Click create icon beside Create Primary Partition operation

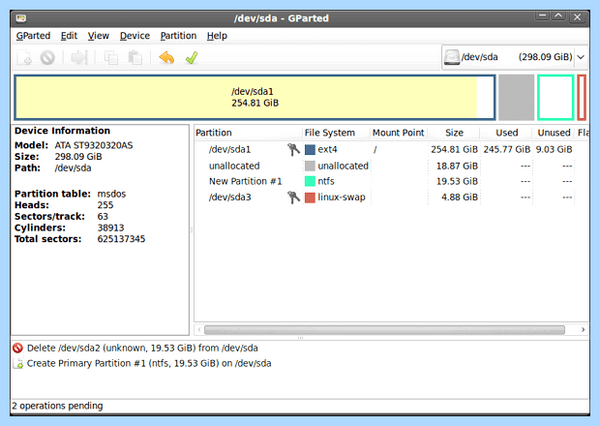point(18,363)
